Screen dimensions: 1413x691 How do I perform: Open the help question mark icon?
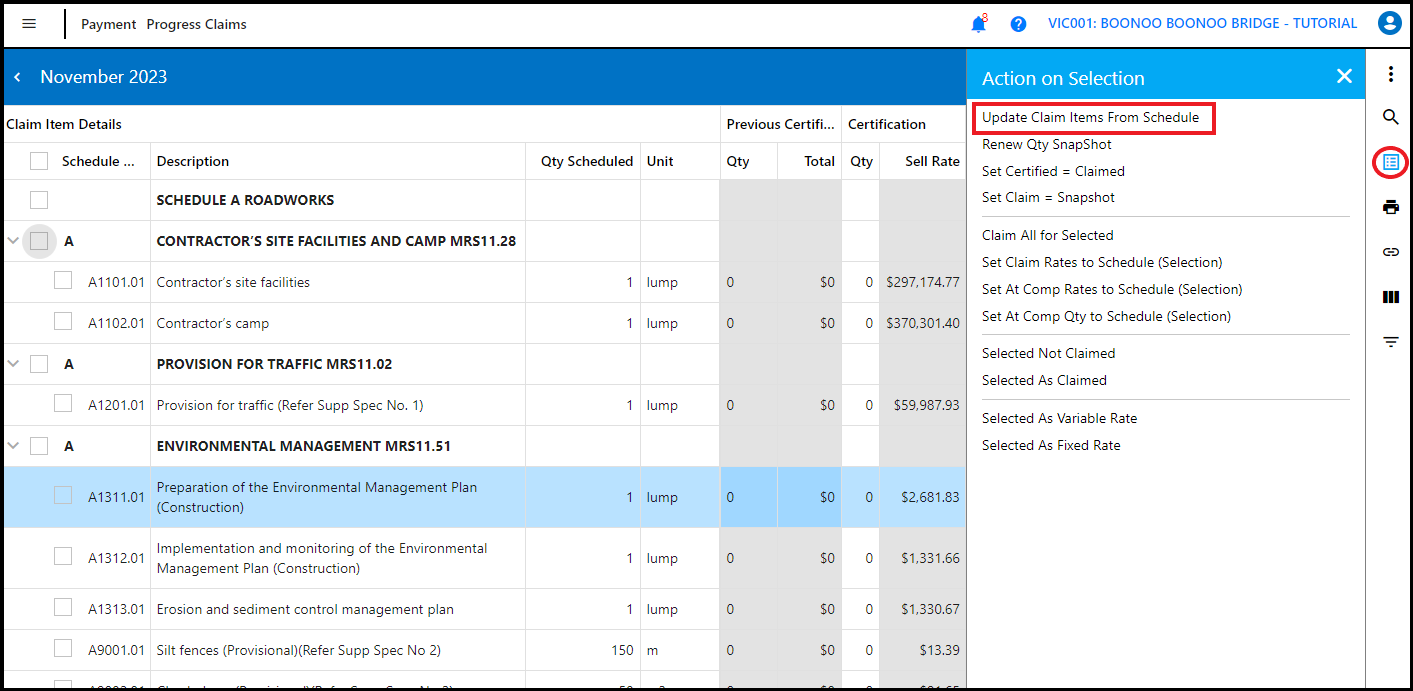coord(1018,24)
